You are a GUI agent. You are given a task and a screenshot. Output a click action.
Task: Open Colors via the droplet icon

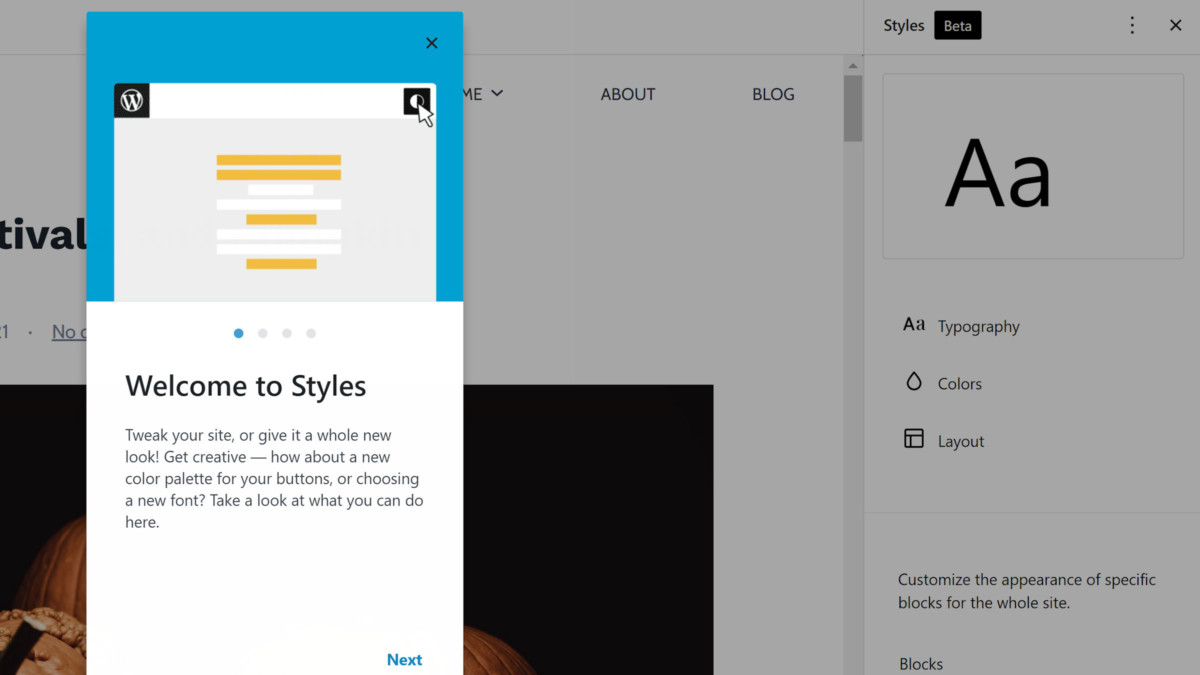914,382
